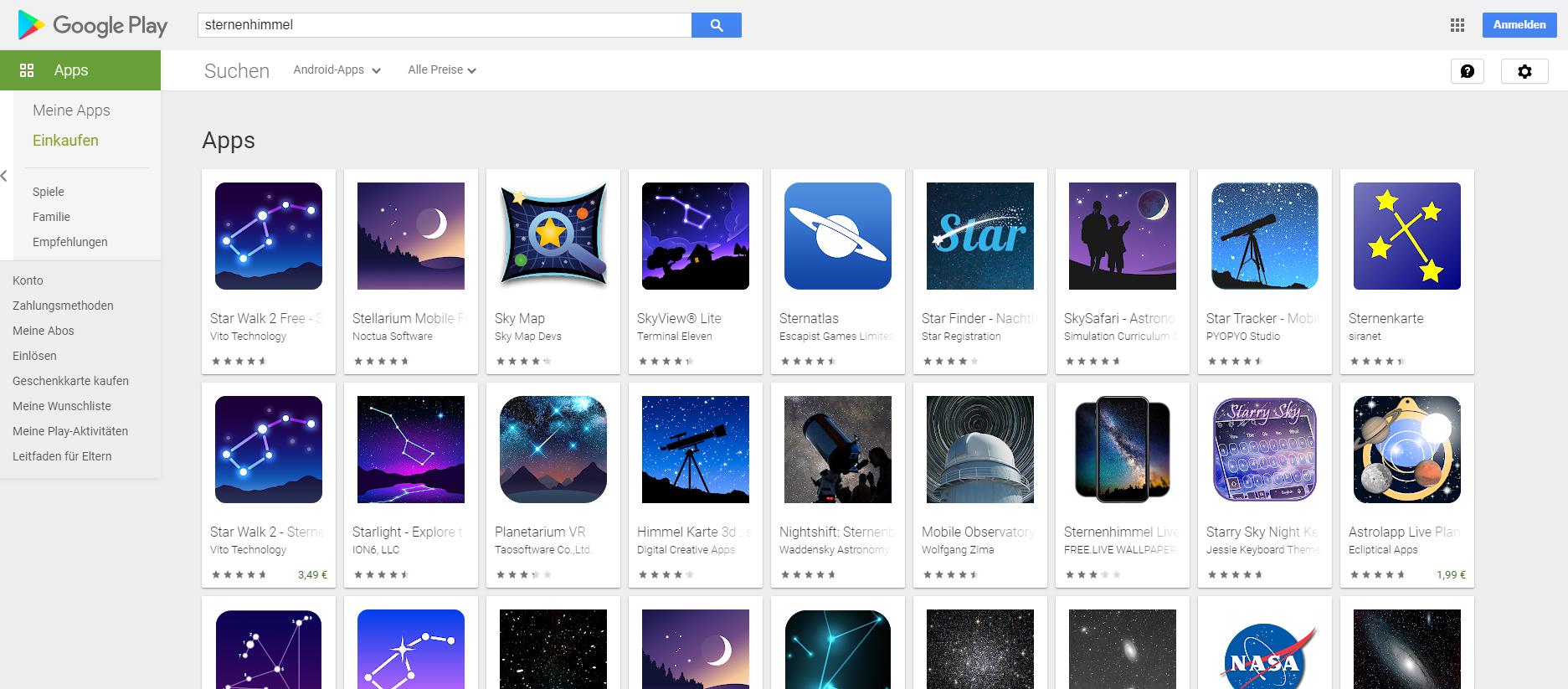Open the Zahlungsmethoden link
Screen dimensions: 1568x689
(63, 306)
